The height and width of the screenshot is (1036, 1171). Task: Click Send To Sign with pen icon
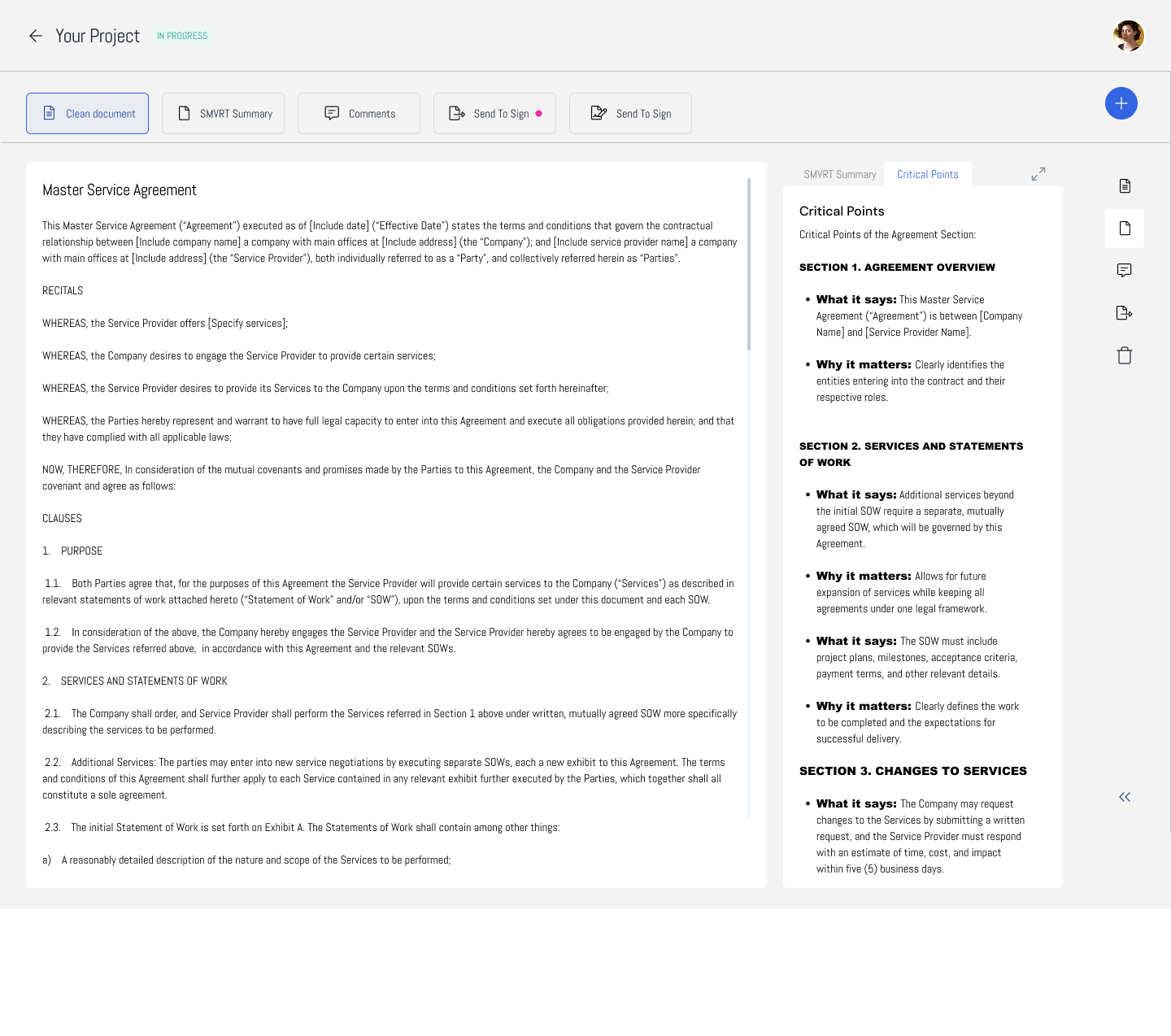[x=630, y=113]
